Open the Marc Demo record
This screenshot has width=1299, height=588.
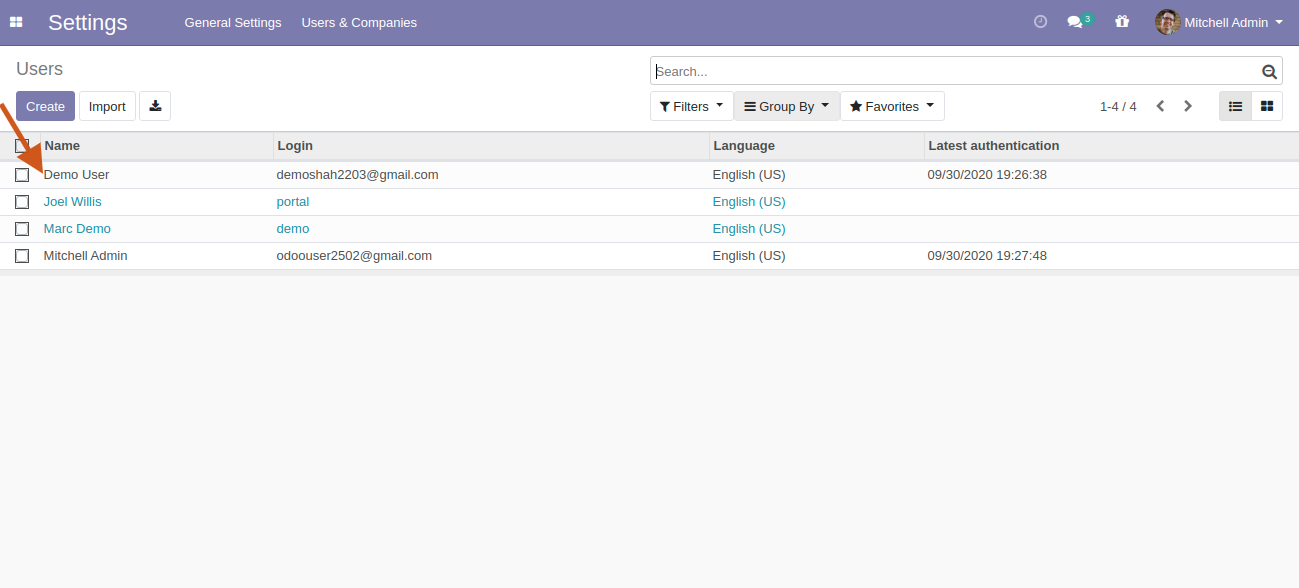click(77, 229)
